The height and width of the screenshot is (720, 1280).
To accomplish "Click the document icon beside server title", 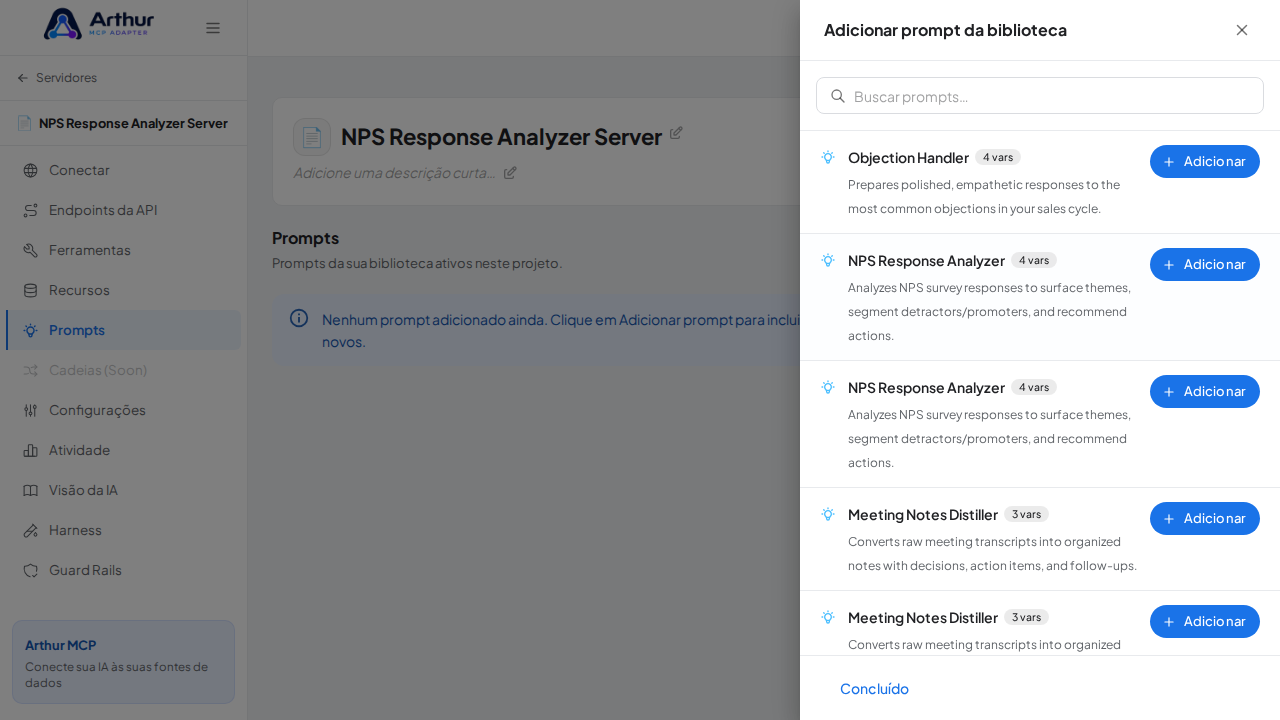I will click(312, 137).
